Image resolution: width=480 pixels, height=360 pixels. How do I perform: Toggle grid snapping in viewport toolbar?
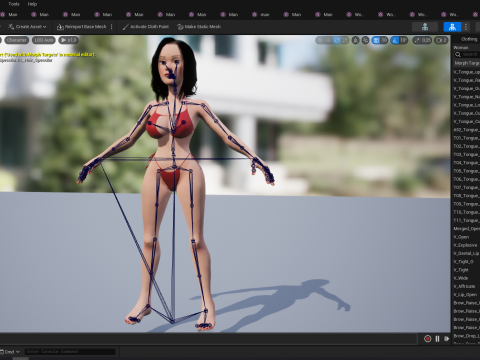click(376, 40)
